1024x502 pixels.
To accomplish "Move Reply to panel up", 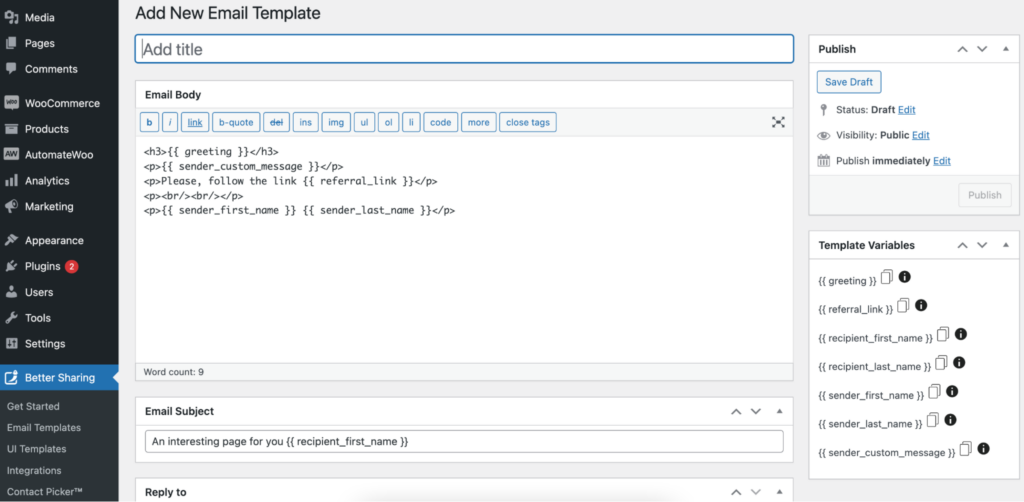I will tap(736, 492).
